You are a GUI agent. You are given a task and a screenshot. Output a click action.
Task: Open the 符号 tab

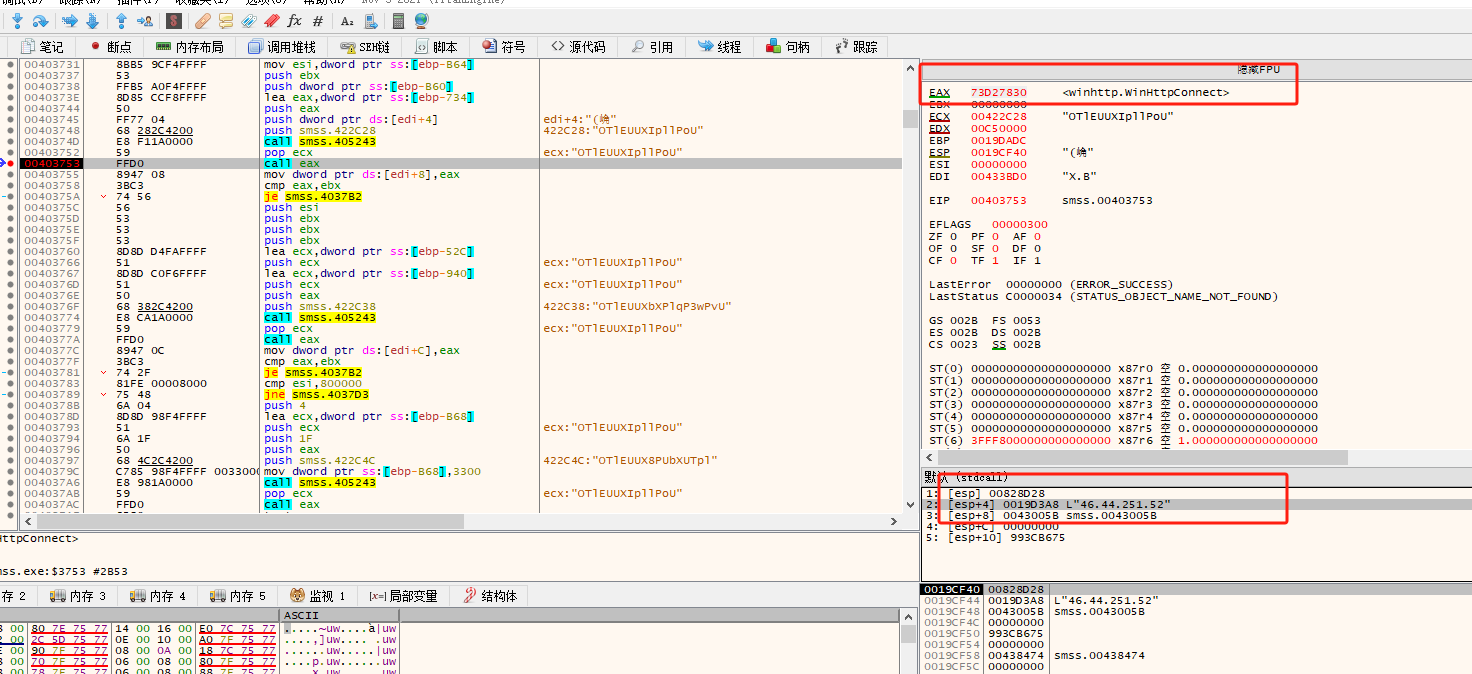click(504, 47)
